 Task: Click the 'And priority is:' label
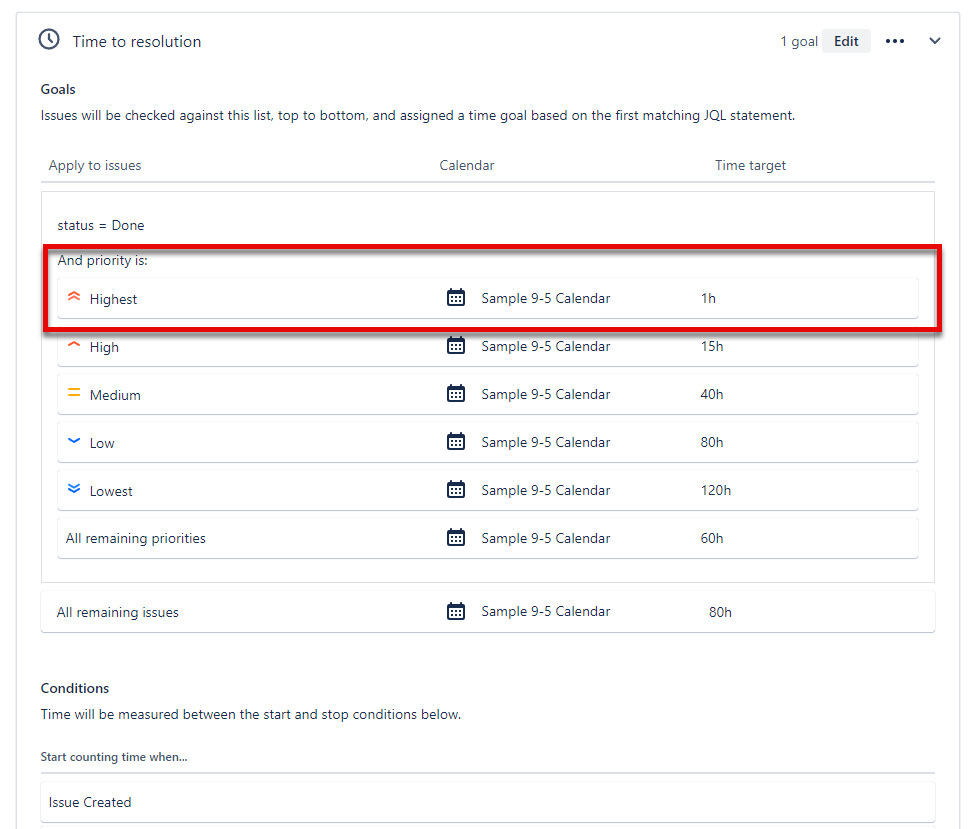[x=103, y=260]
